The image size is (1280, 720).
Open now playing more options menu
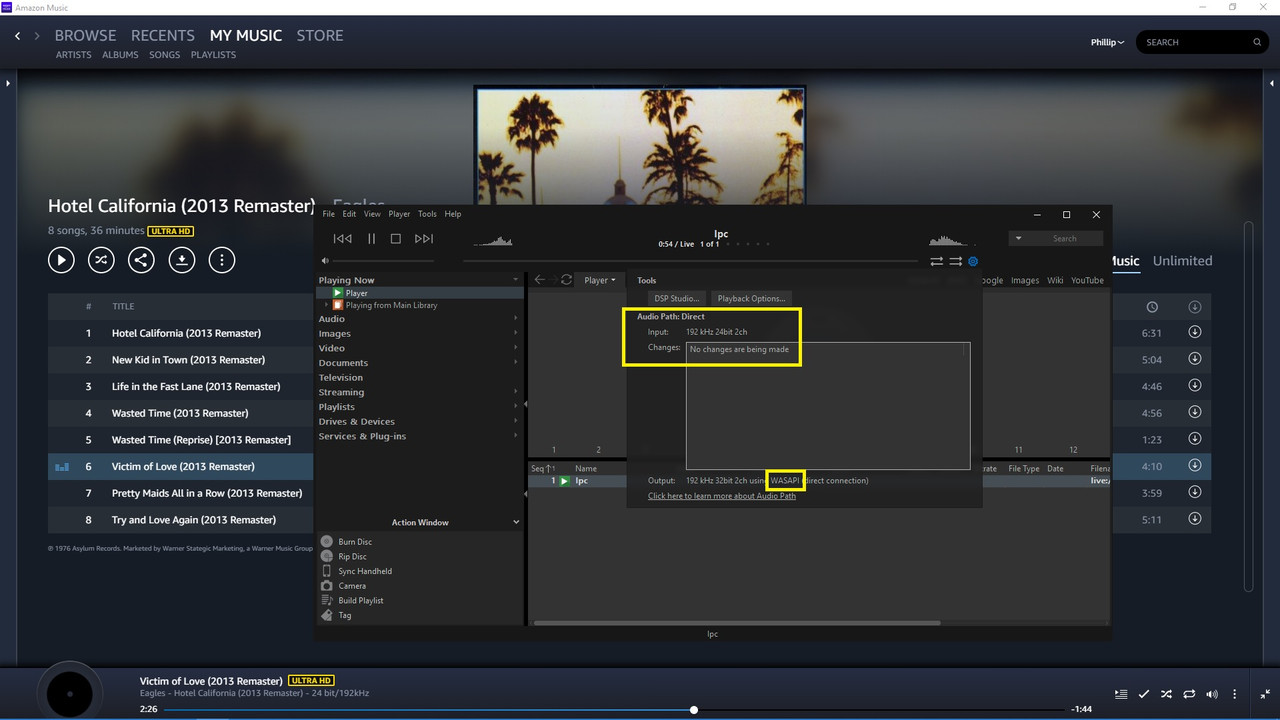(x=1235, y=694)
